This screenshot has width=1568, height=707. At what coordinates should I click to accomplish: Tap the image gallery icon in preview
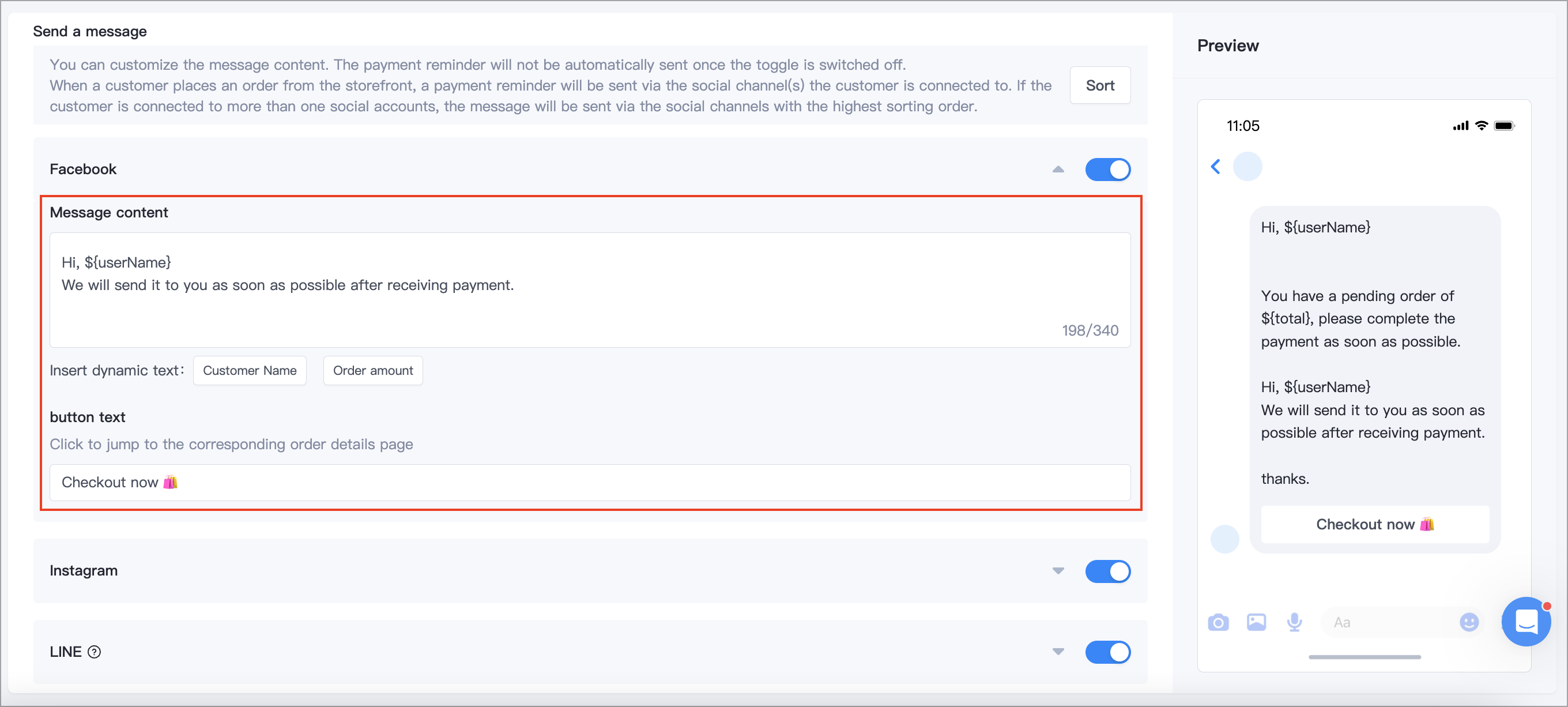click(x=1256, y=622)
